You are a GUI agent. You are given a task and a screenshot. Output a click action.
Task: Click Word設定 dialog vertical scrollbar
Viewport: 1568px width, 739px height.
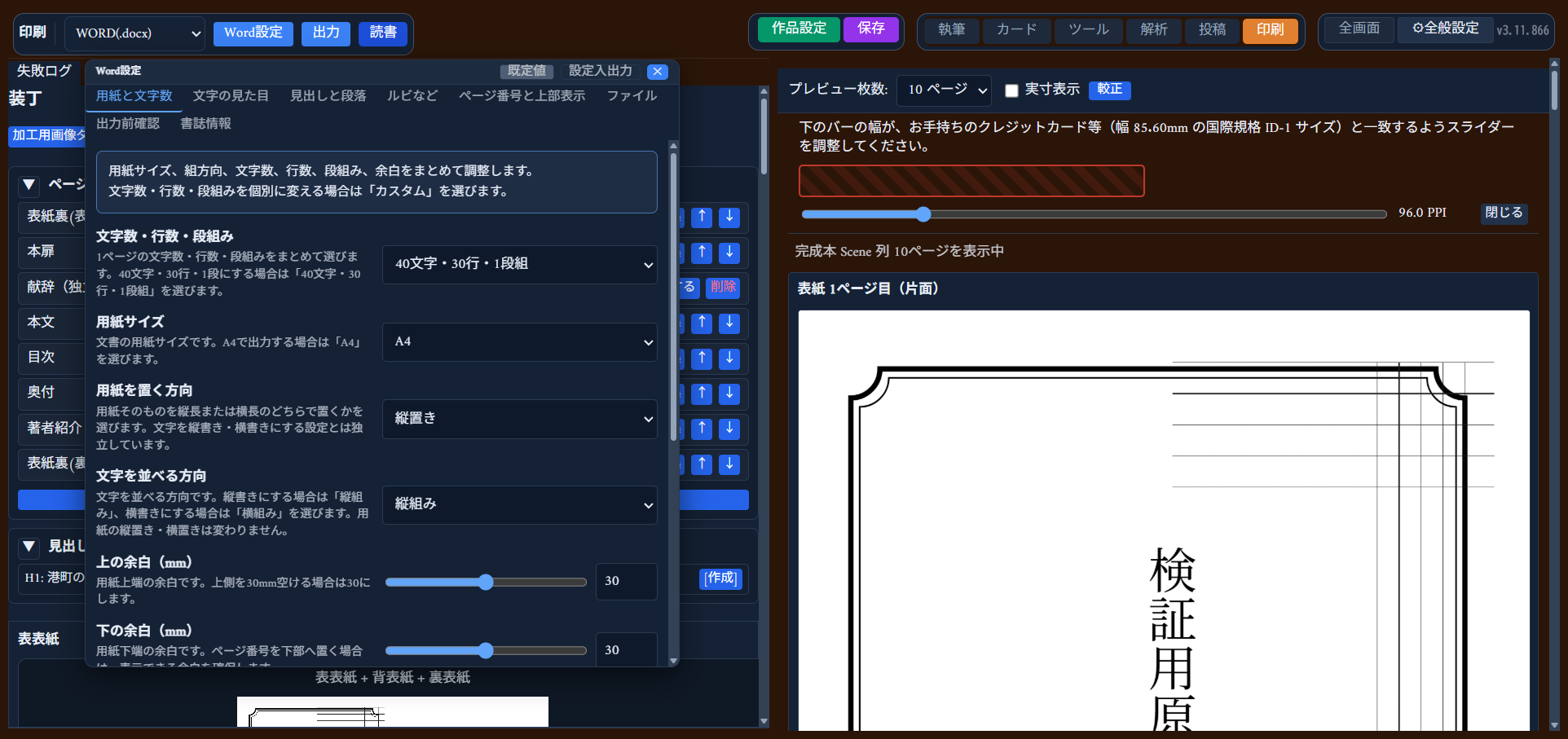673,297
